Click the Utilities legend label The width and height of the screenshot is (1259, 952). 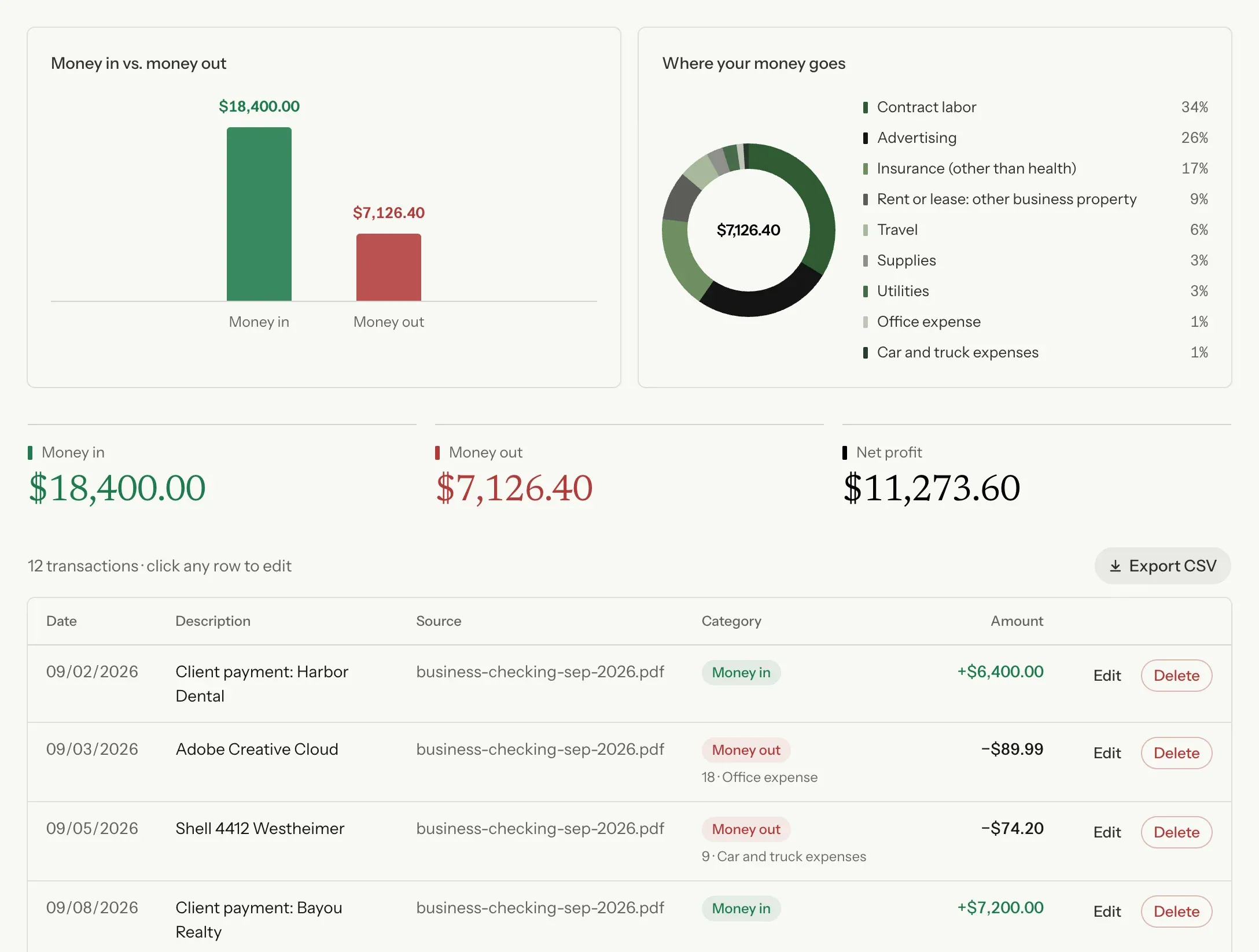903,291
